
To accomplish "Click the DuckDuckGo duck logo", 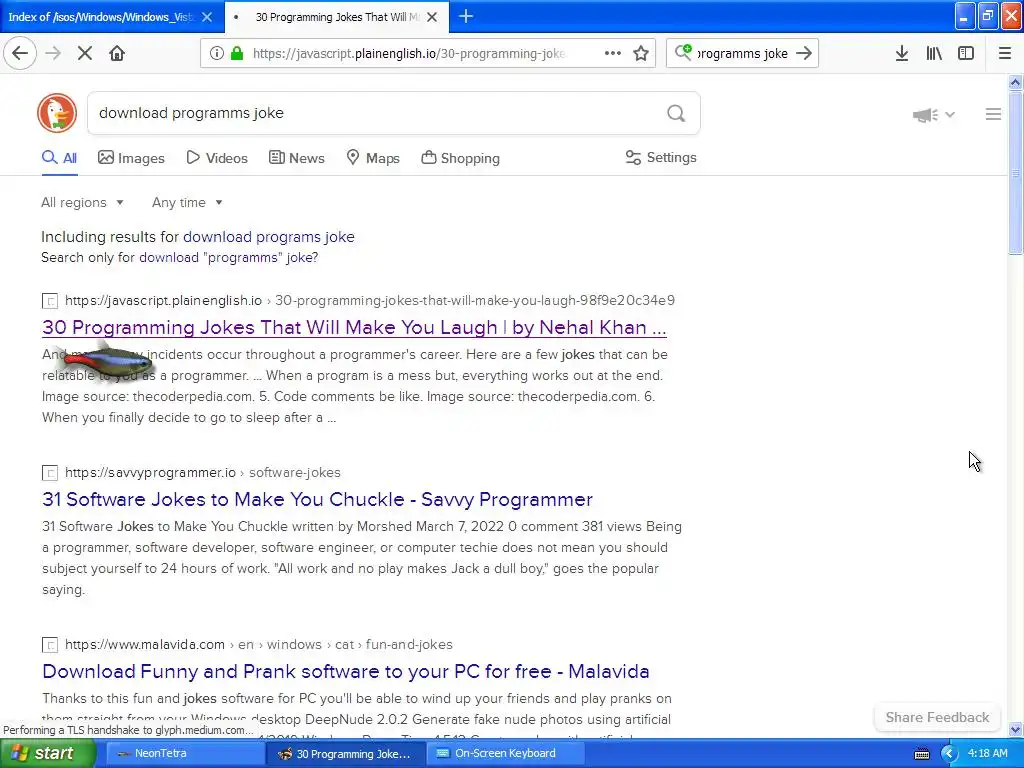I will tap(57, 113).
